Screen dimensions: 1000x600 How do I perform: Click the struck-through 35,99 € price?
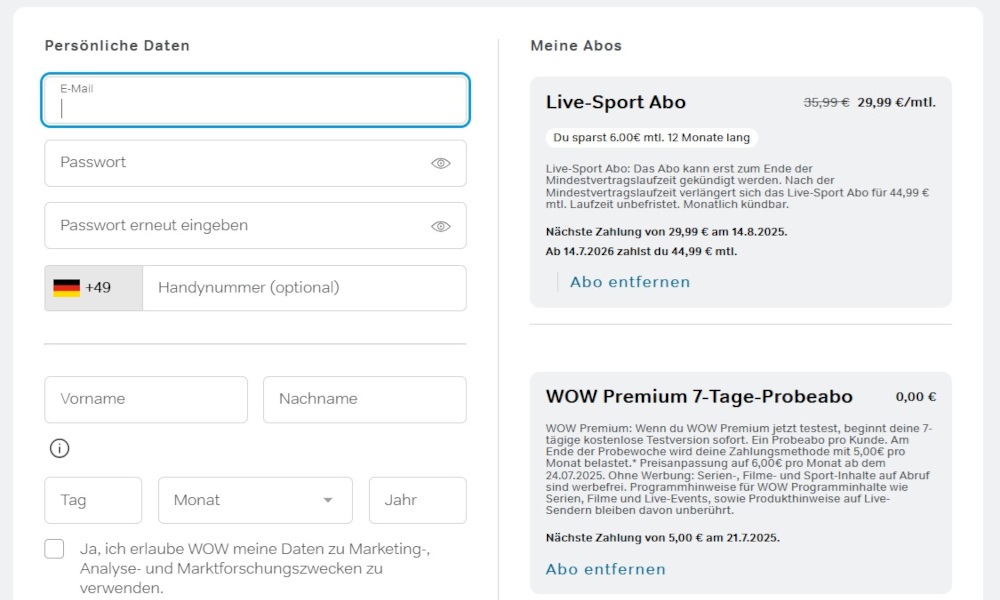tap(827, 102)
